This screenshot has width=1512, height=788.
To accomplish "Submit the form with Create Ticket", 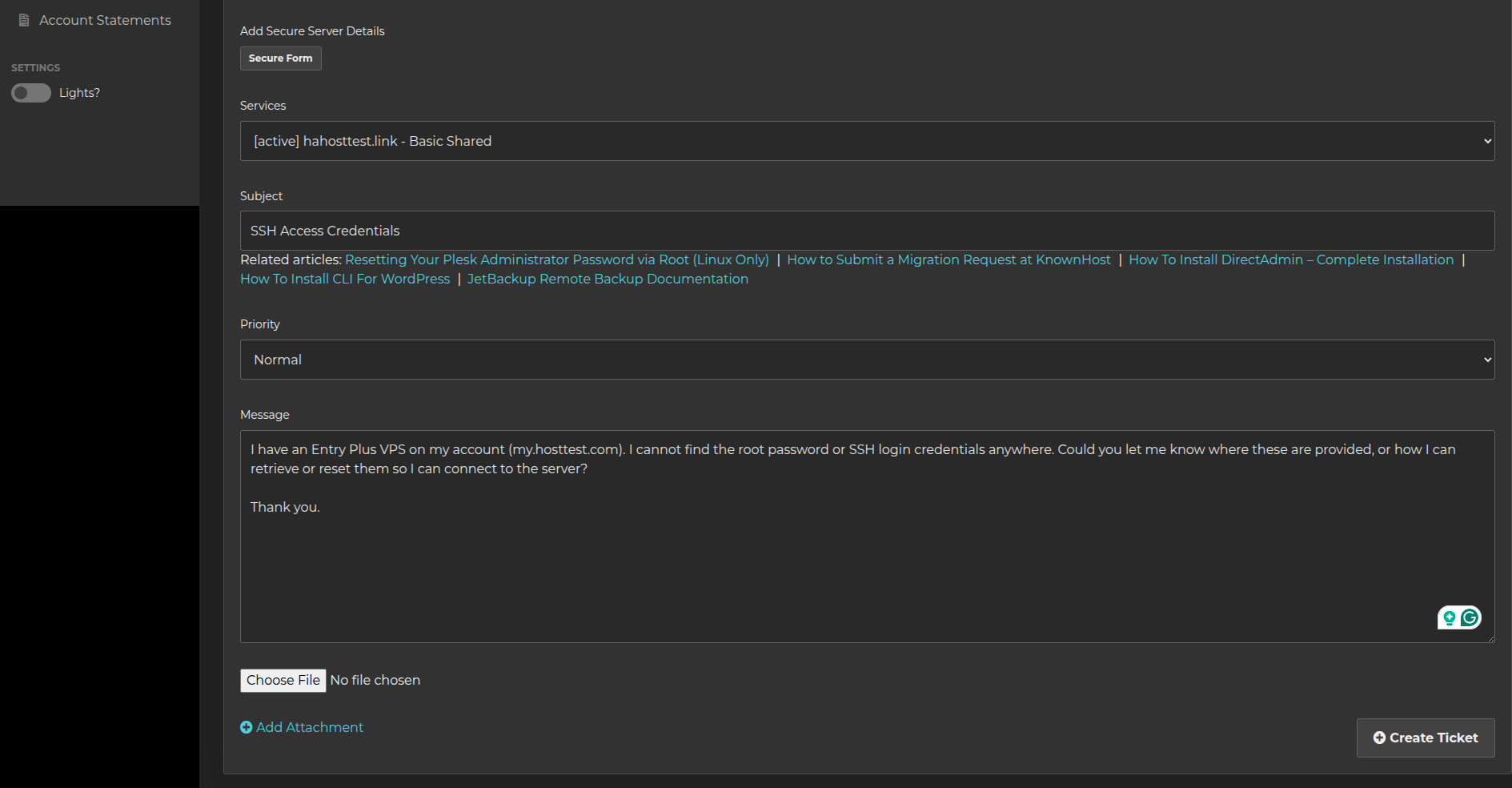I will 1426,738.
